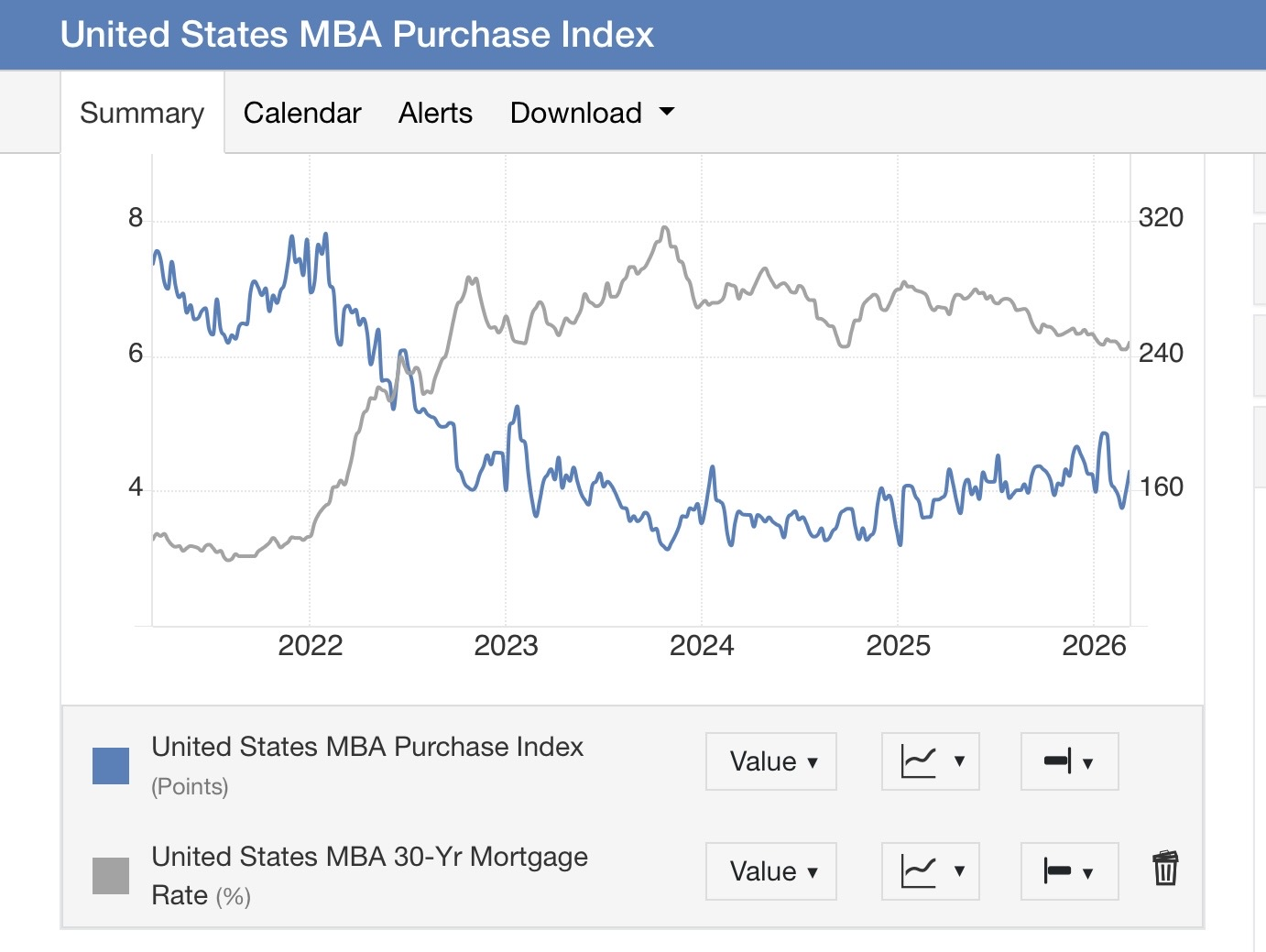Click the 2024 label on the chart x-axis
The height and width of the screenshot is (952, 1266).
[x=702, y=646]
